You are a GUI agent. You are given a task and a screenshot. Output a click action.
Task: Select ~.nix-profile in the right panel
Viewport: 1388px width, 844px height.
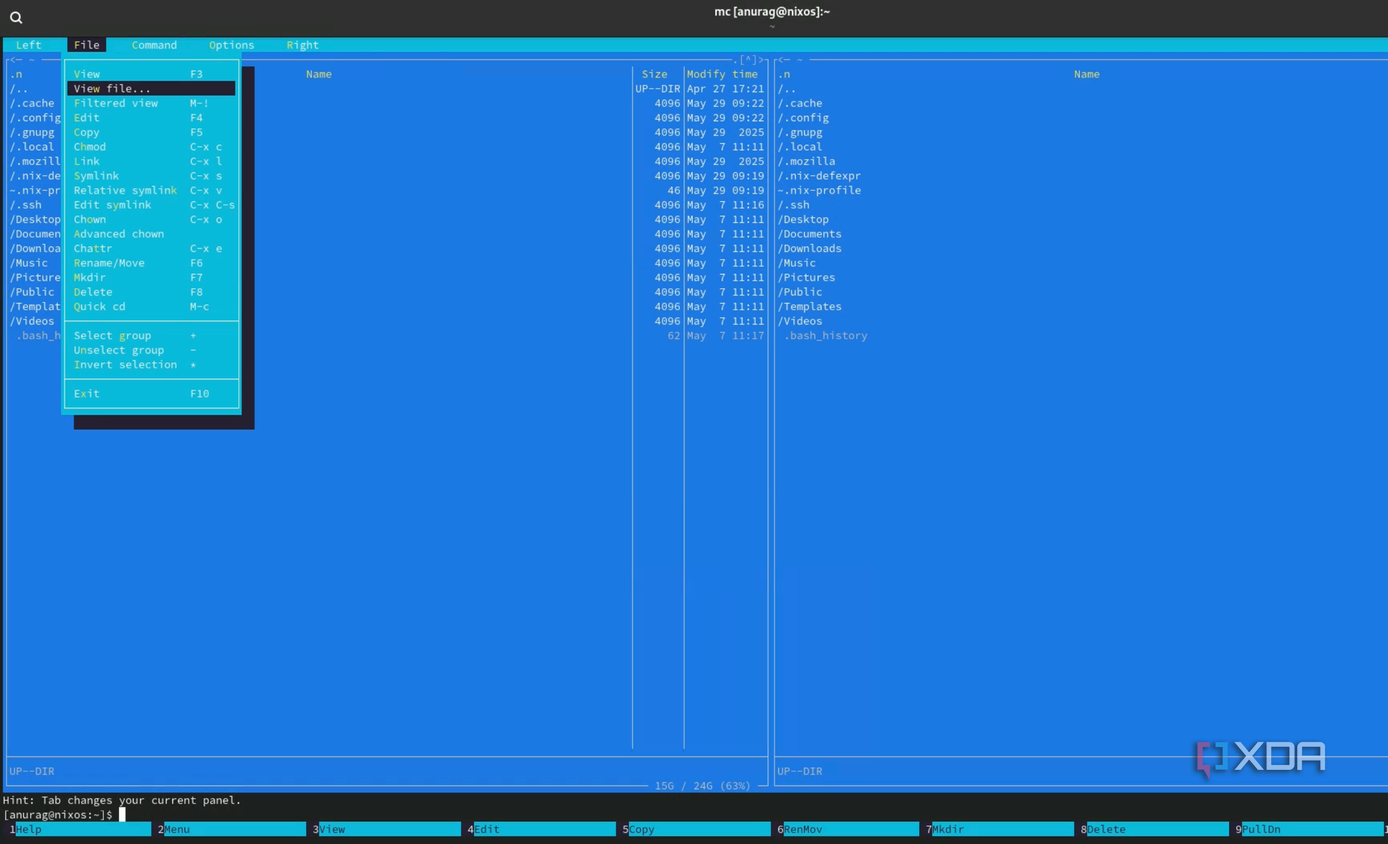pyautogui.click(x=819, y=190)
